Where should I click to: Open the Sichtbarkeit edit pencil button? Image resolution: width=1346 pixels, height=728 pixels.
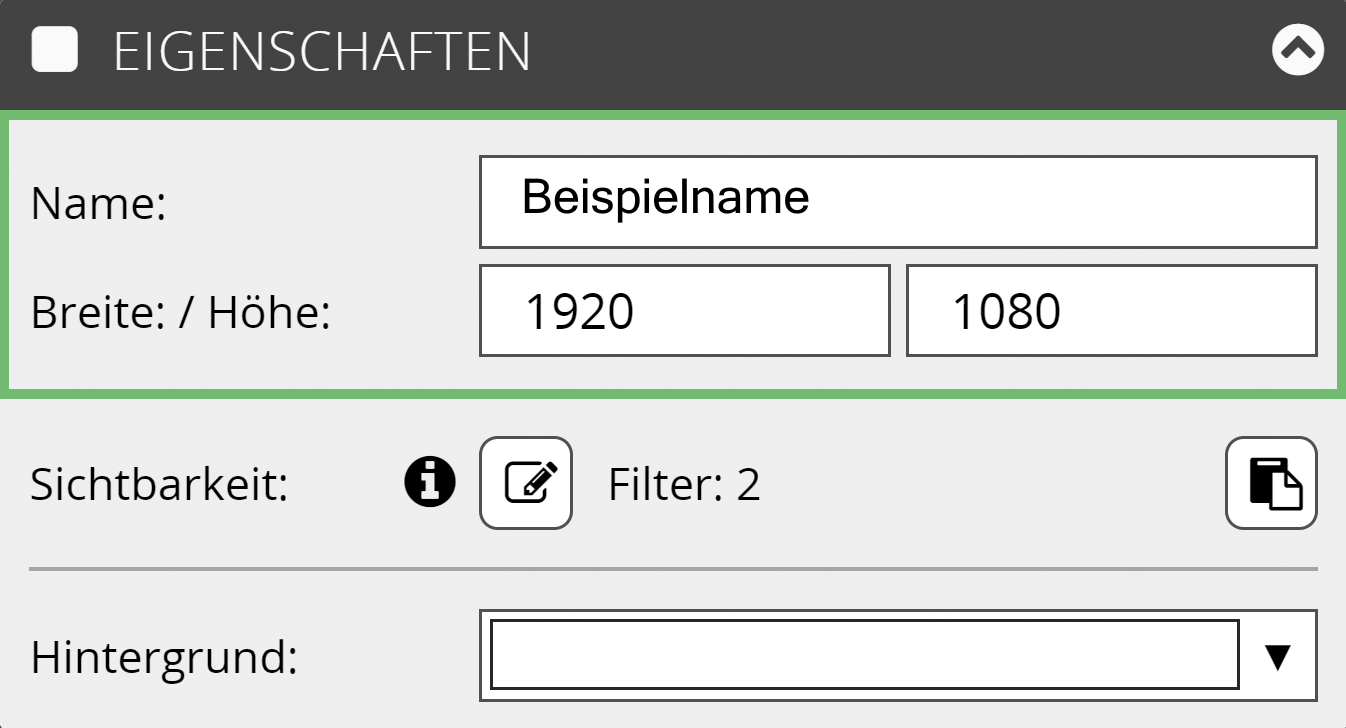click(x=526, y=483)
